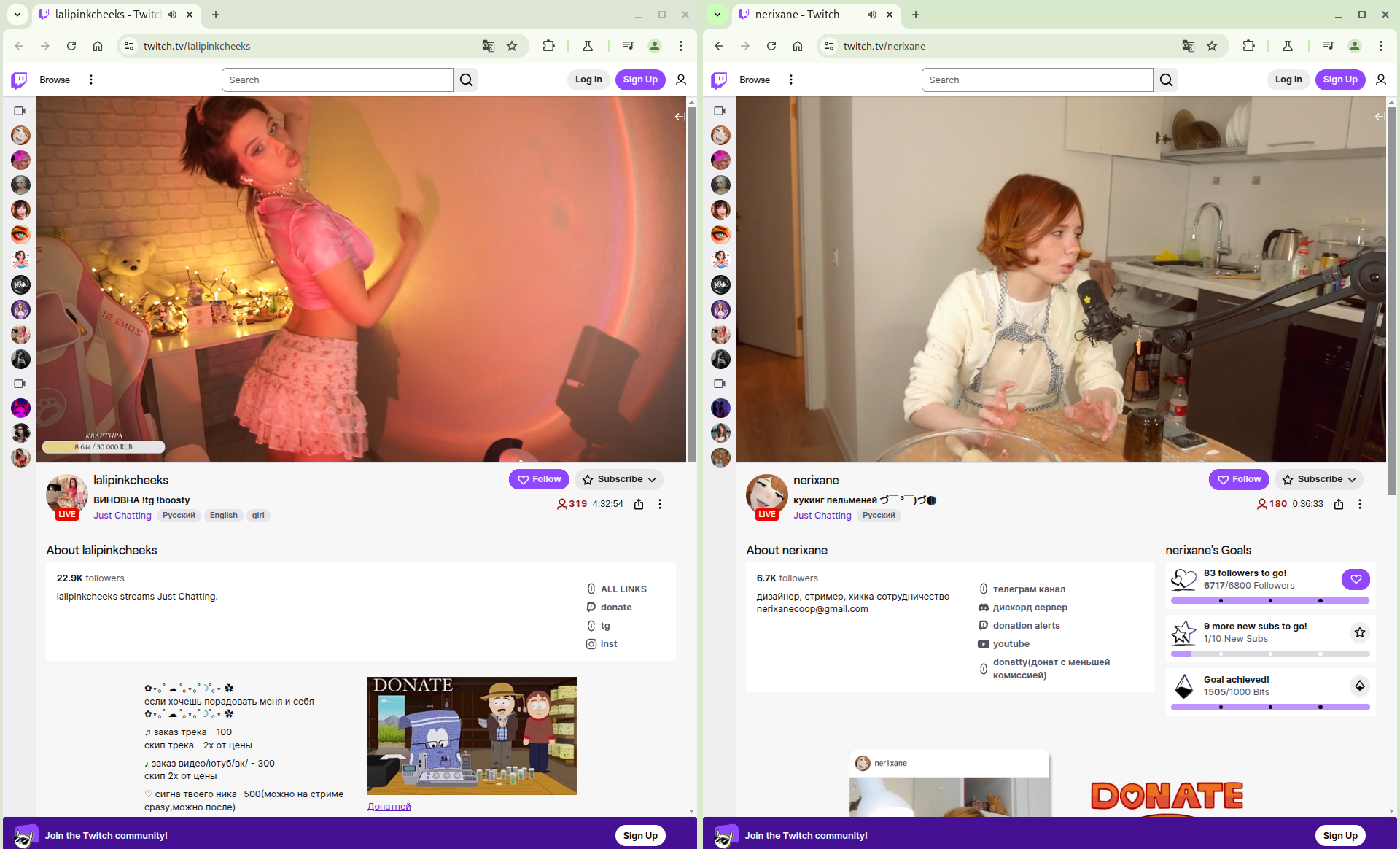Expand Subscribe dropdown for nerixane
The height and width of the screenshot is (849, 1400).
click(x=1351, y=479)
